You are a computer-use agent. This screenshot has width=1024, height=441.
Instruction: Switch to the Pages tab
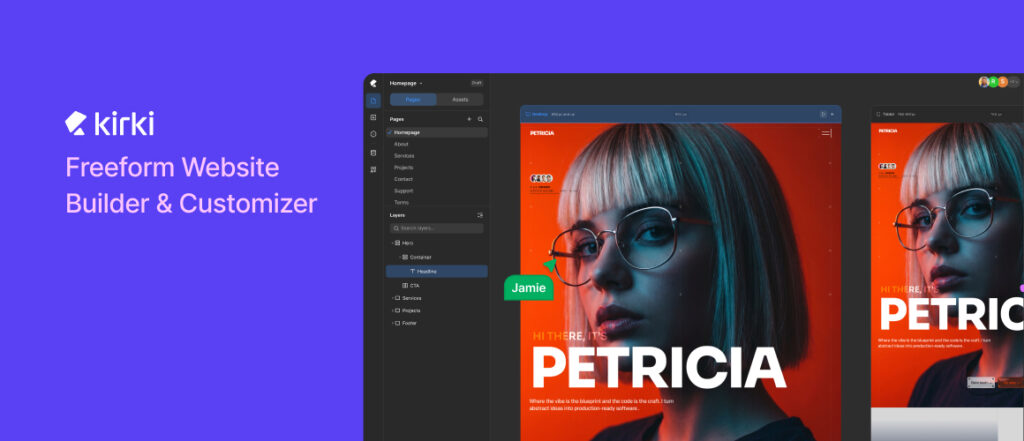click(x=413, y=100)
